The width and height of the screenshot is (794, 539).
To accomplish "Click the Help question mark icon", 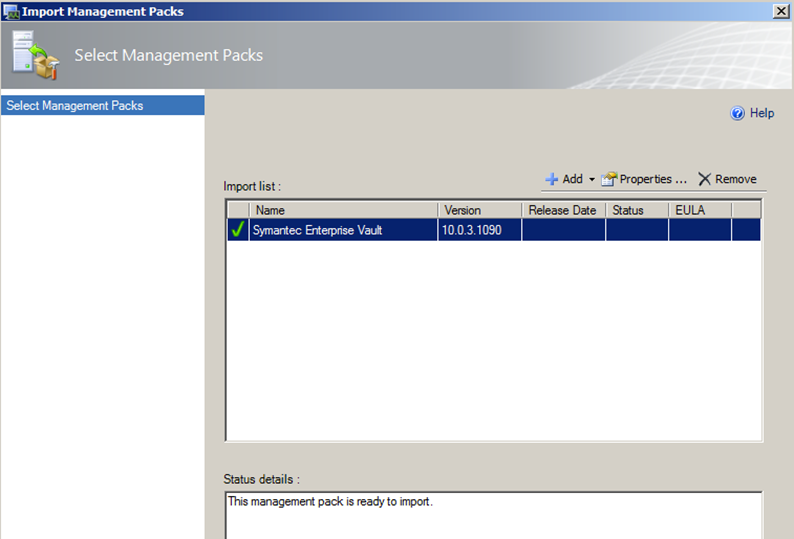I will coord(737,113).
